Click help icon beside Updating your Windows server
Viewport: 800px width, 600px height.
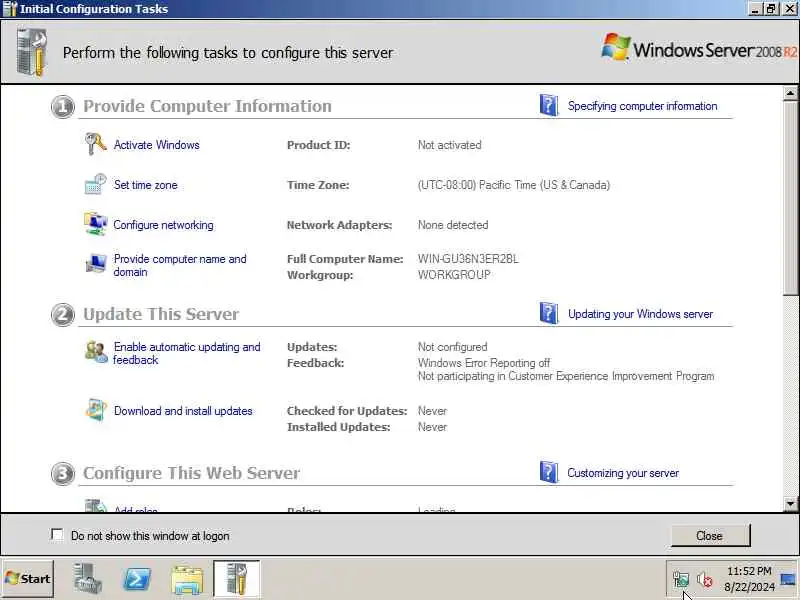tap(548, 313)
